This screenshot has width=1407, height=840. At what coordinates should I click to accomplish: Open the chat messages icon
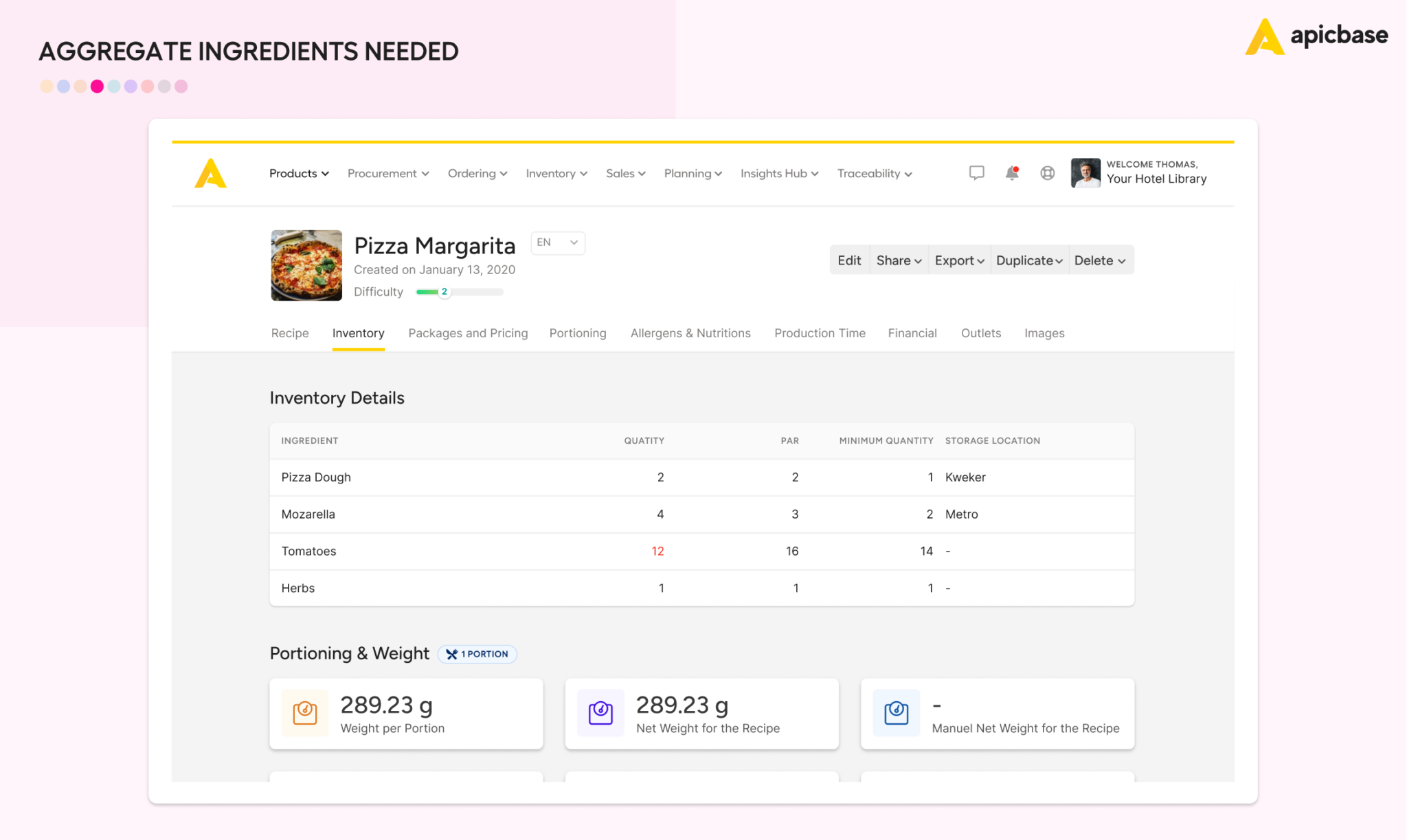coord(976,173)
